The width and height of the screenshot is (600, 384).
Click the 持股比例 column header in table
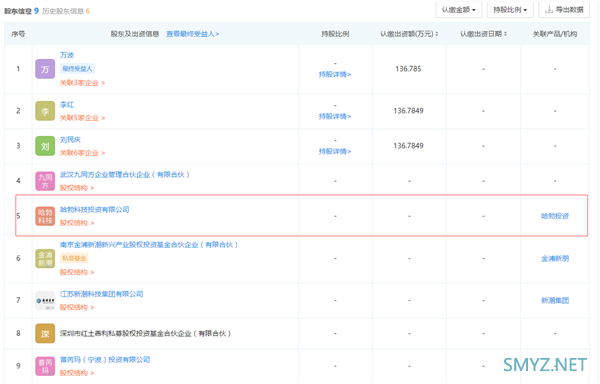[x=335, y=34]
